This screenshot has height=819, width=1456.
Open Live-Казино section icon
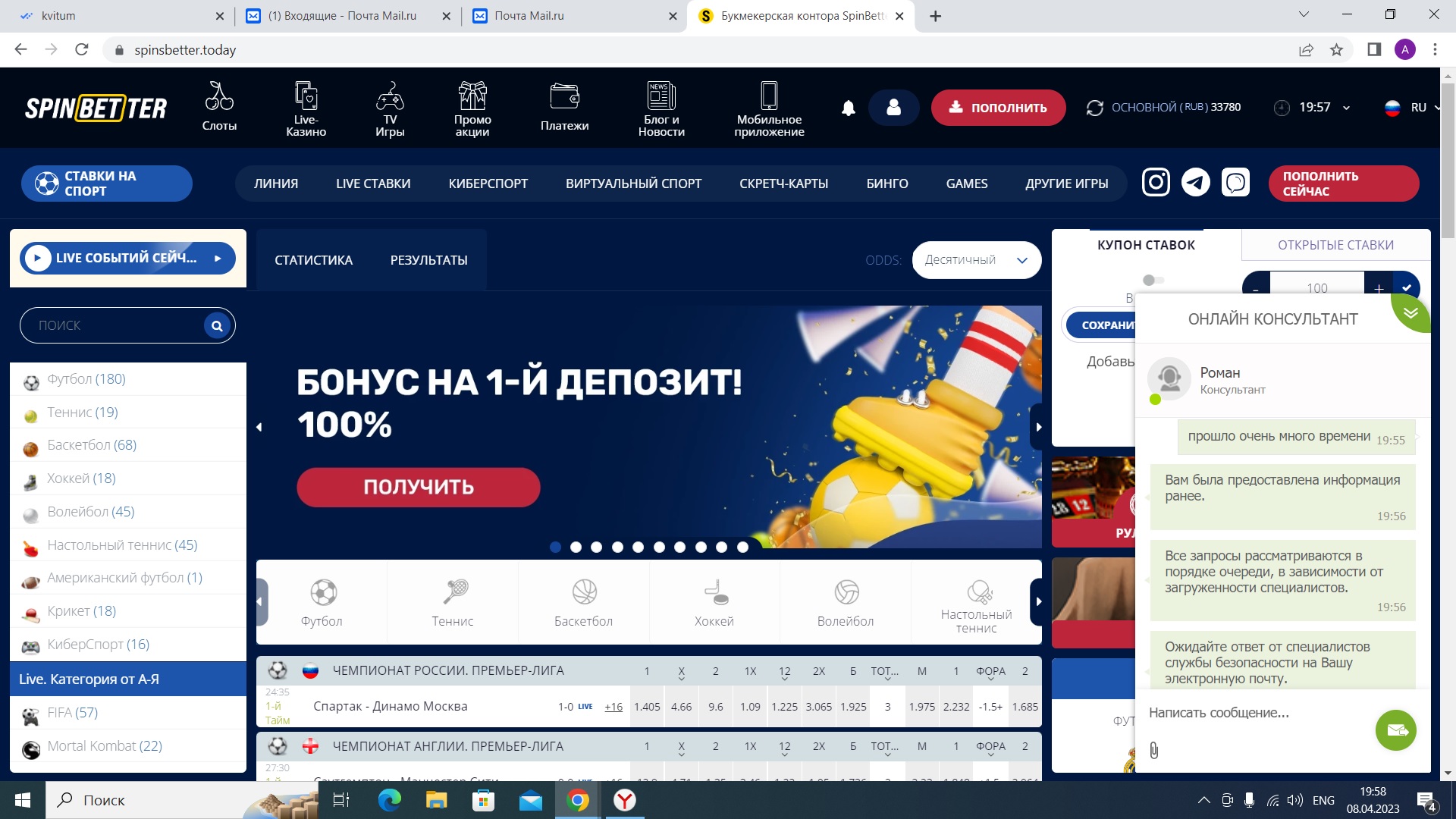(306, 96)
